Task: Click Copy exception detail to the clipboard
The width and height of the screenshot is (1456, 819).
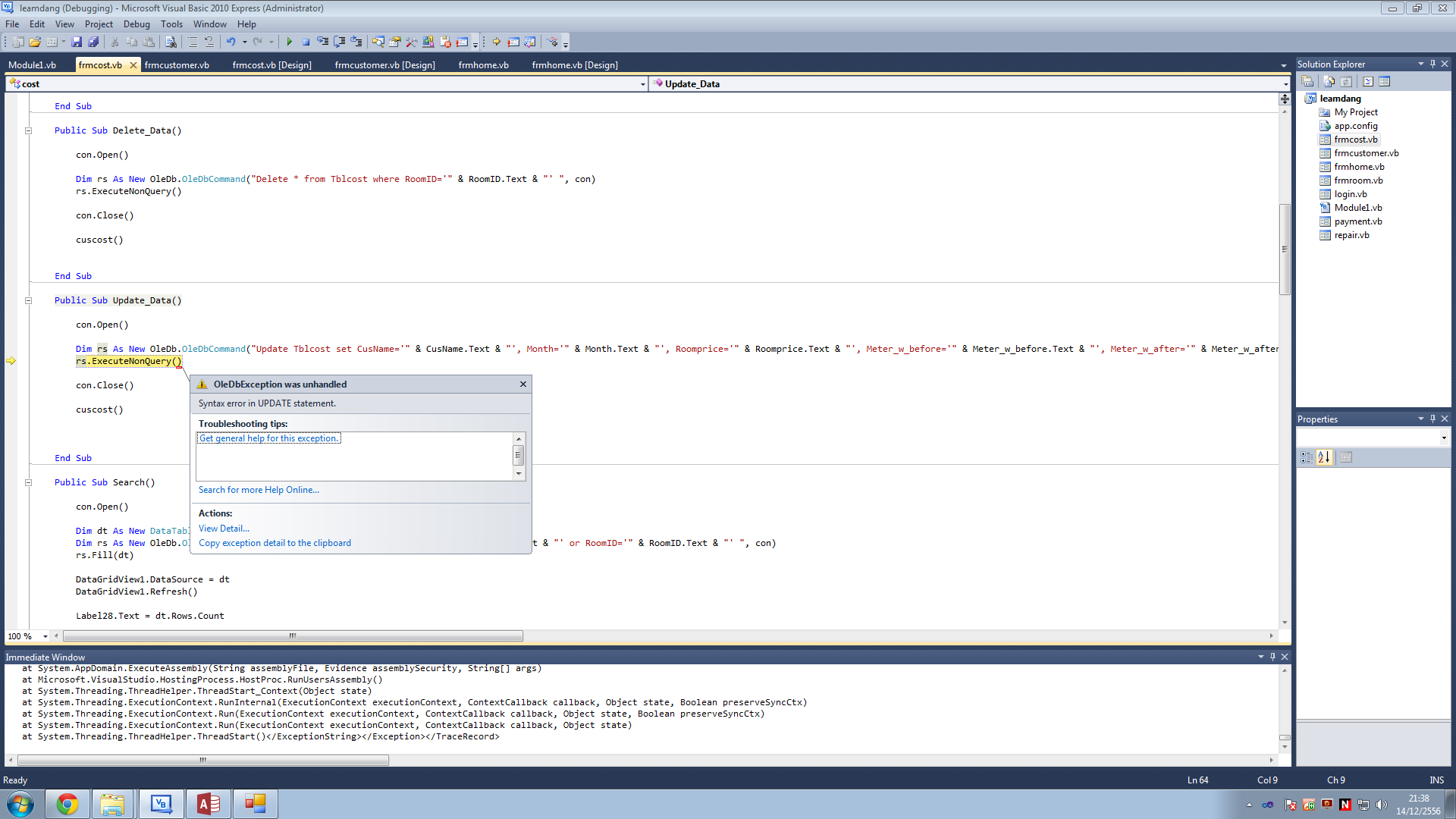Action: tap(275, 543)
